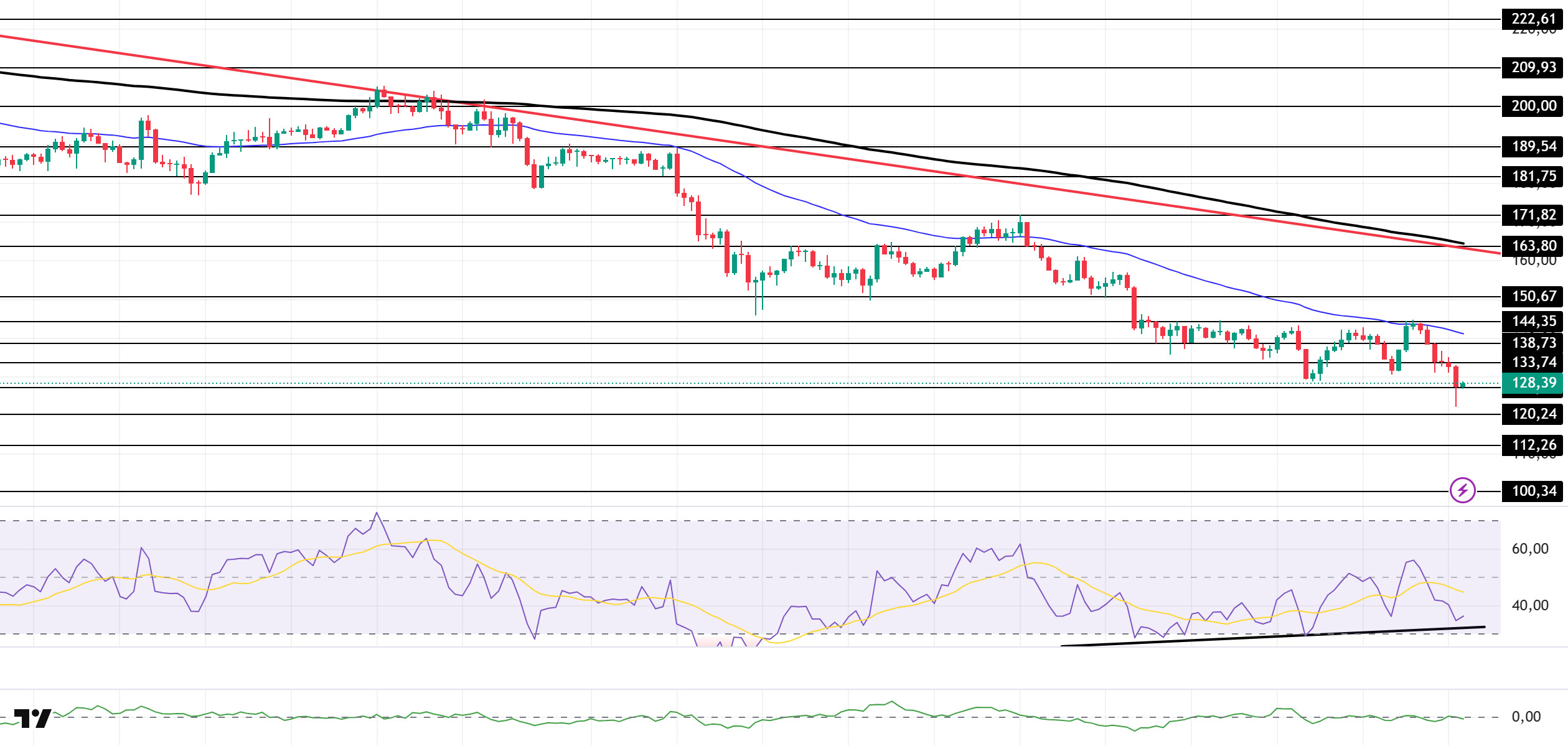
Task: Click the green current price label 128,39
Action: [x=1533, y=383]
